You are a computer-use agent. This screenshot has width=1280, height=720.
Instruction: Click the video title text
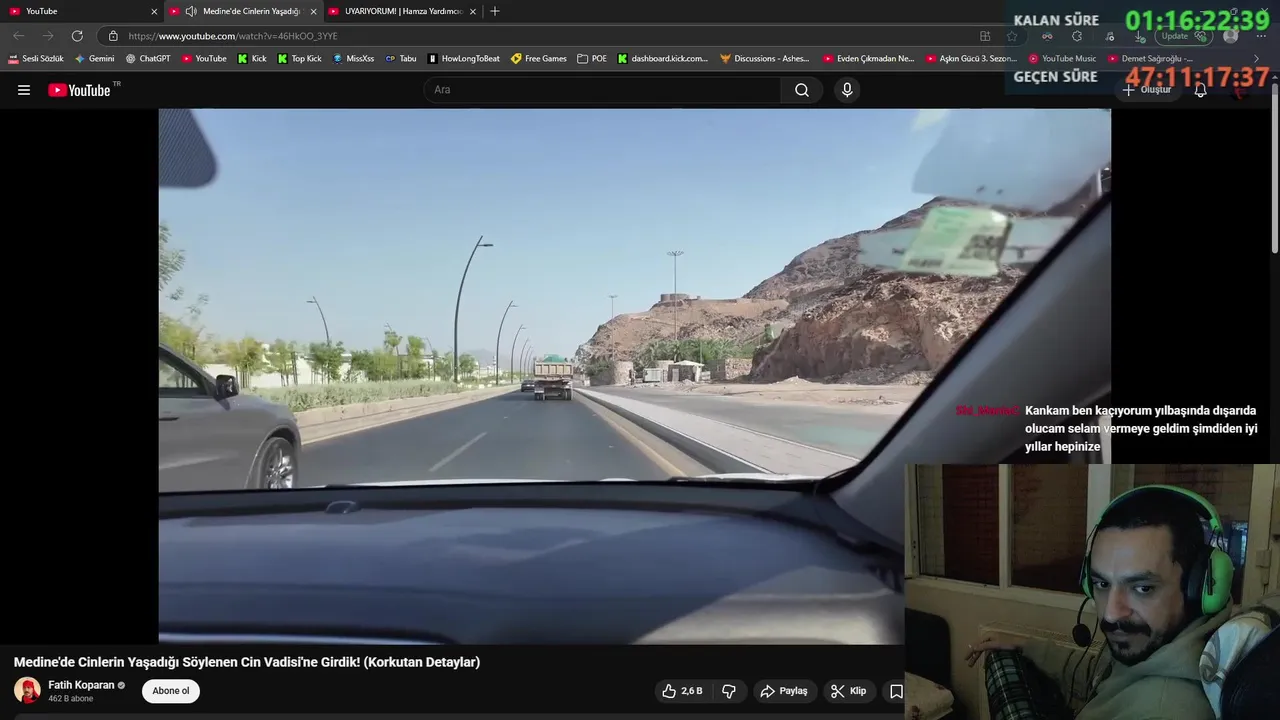pos(247,662)
